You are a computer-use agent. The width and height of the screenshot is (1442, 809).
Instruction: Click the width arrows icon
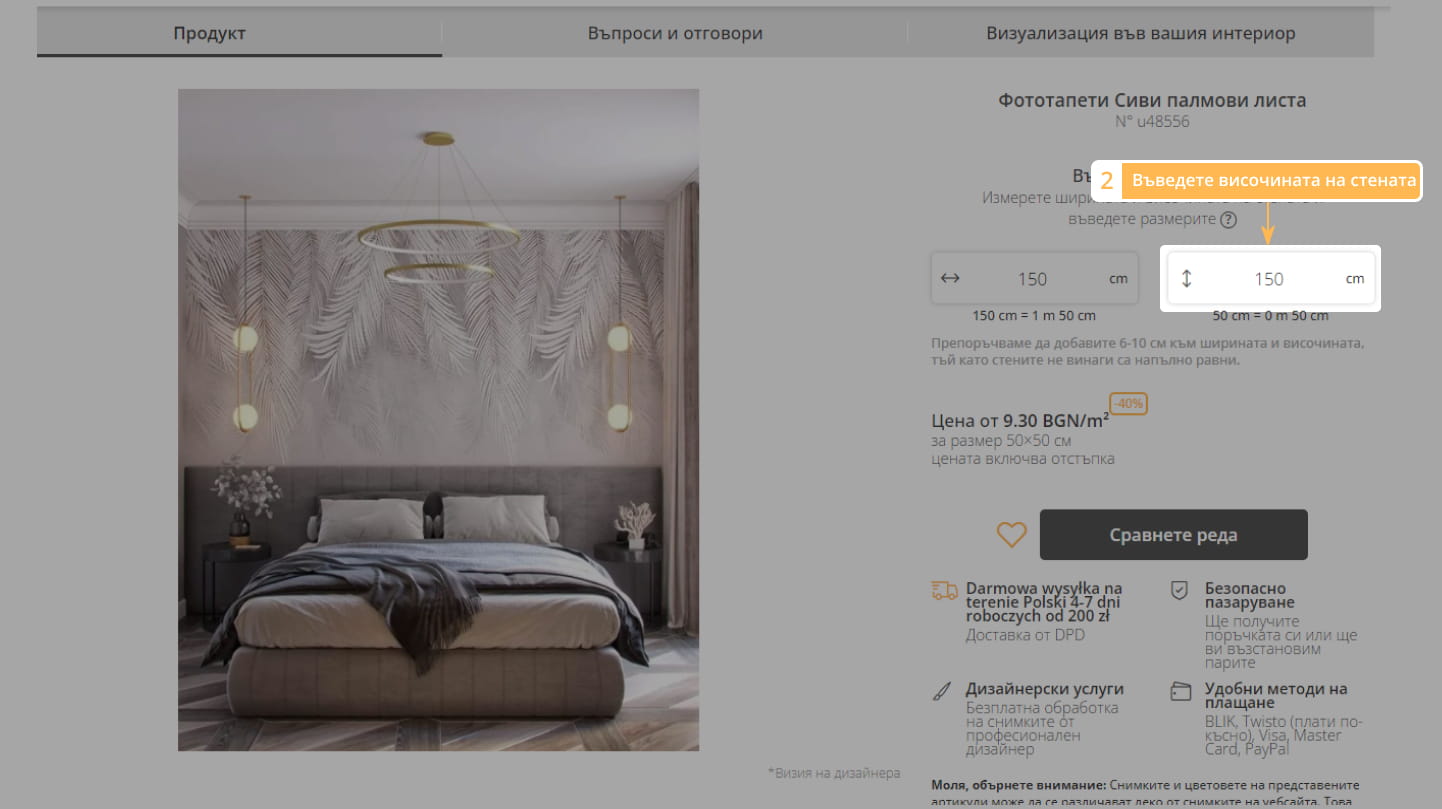[950, 278]
